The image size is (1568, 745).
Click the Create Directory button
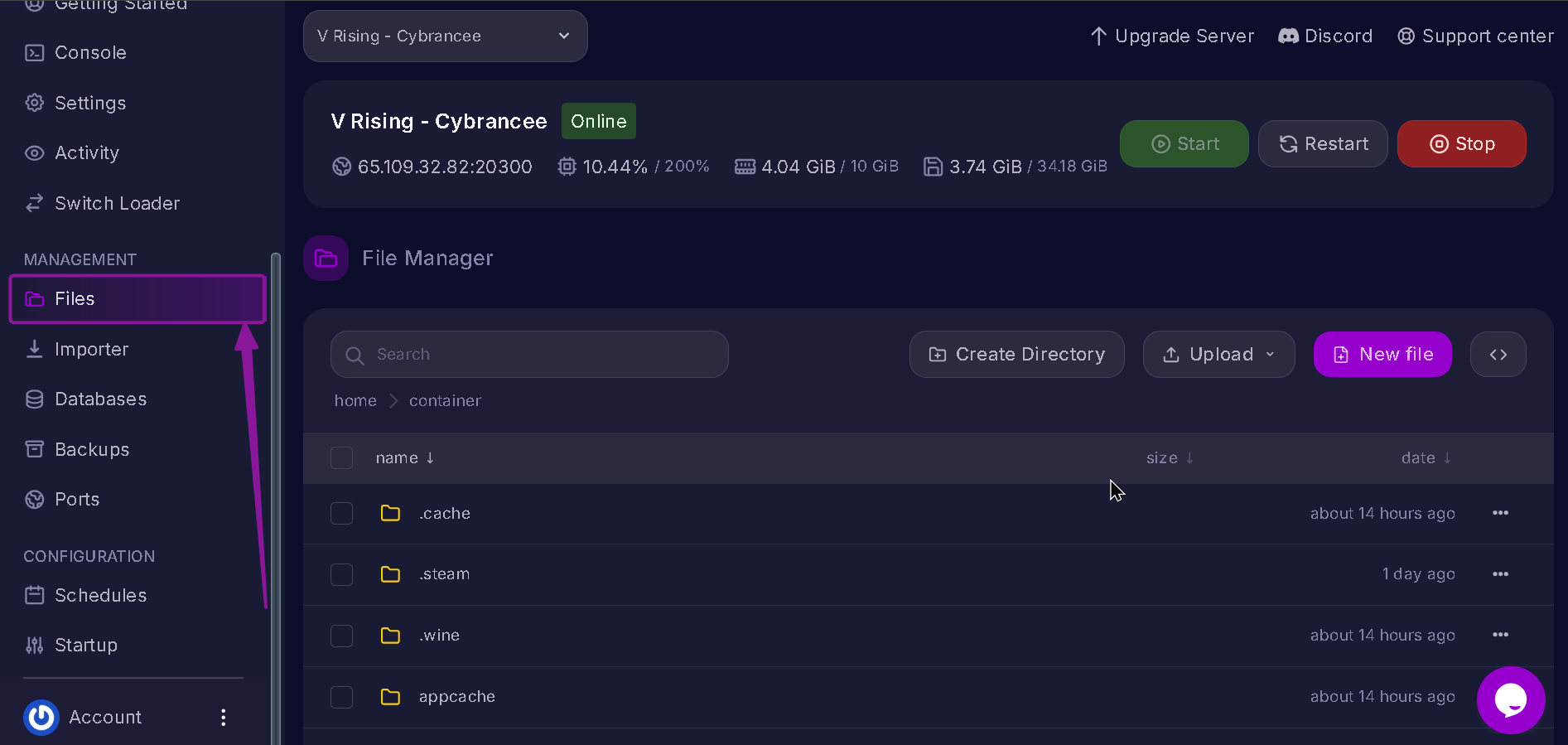click(1017, 355)
